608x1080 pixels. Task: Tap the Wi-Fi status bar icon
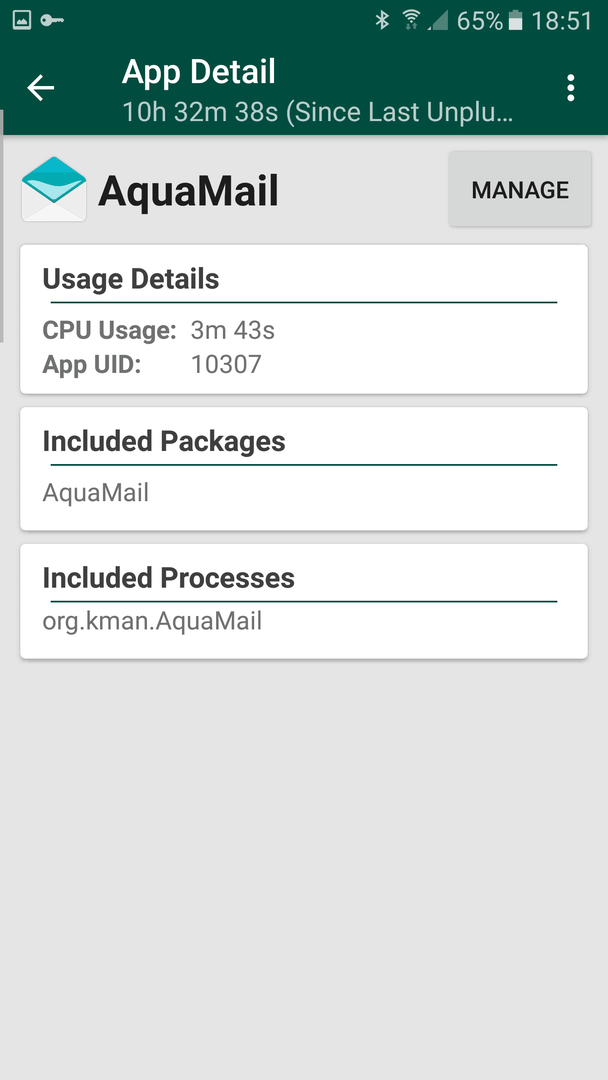click(411, 21)
